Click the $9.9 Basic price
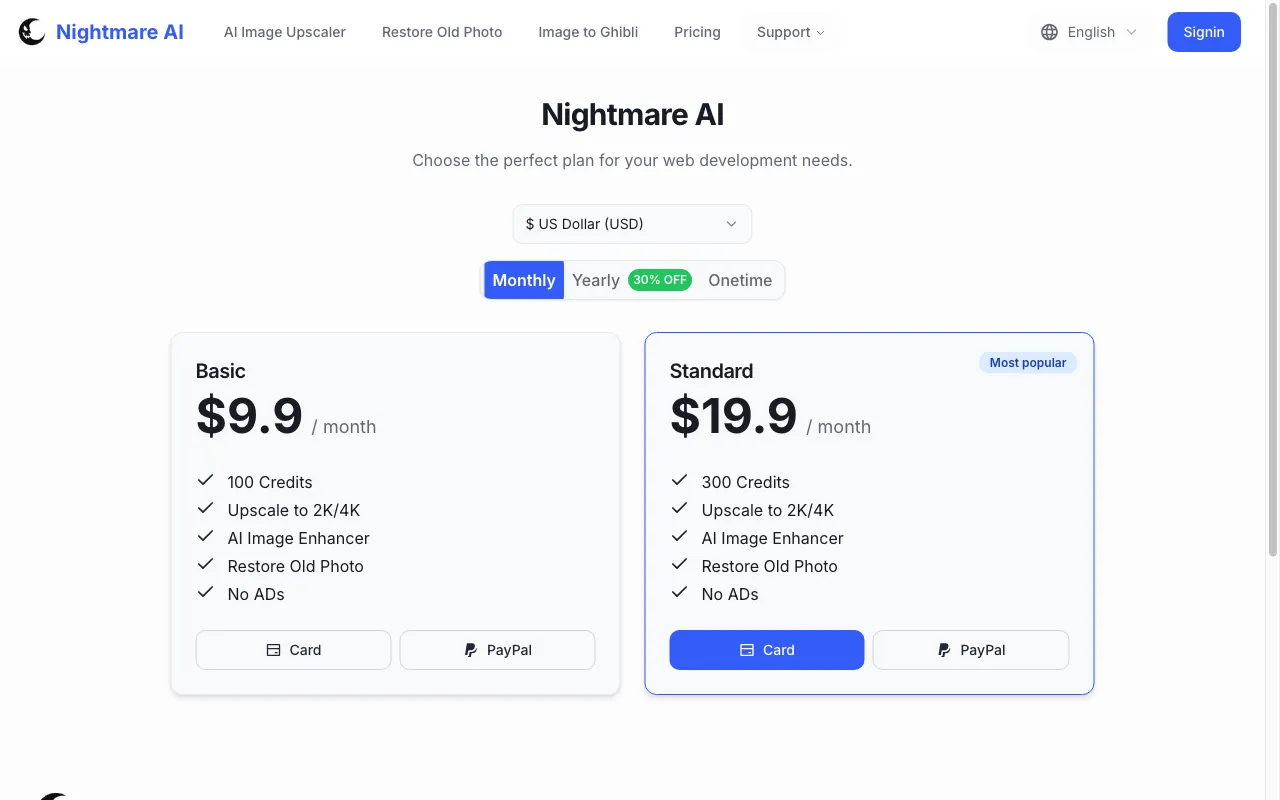1280x800 pixels. click(249, 416)
